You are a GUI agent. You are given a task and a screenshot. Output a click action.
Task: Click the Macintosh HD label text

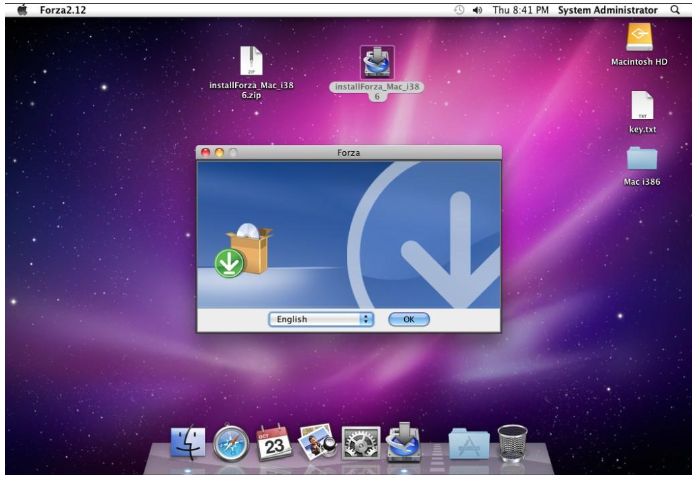639,62
